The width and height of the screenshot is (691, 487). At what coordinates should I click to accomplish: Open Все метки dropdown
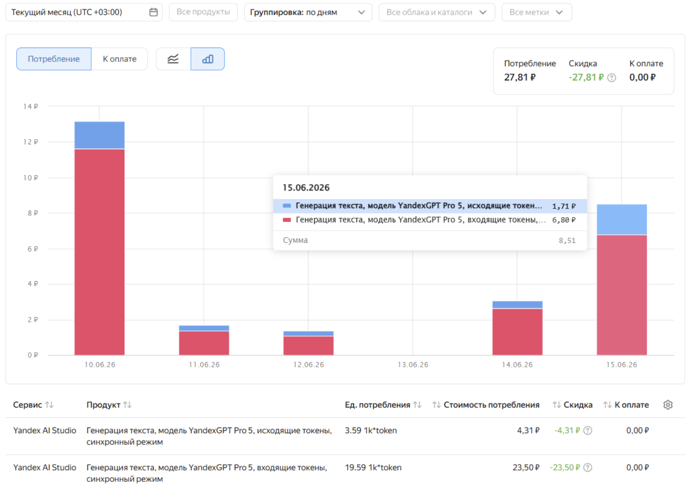pyautogui.click(x=537, y=12)
